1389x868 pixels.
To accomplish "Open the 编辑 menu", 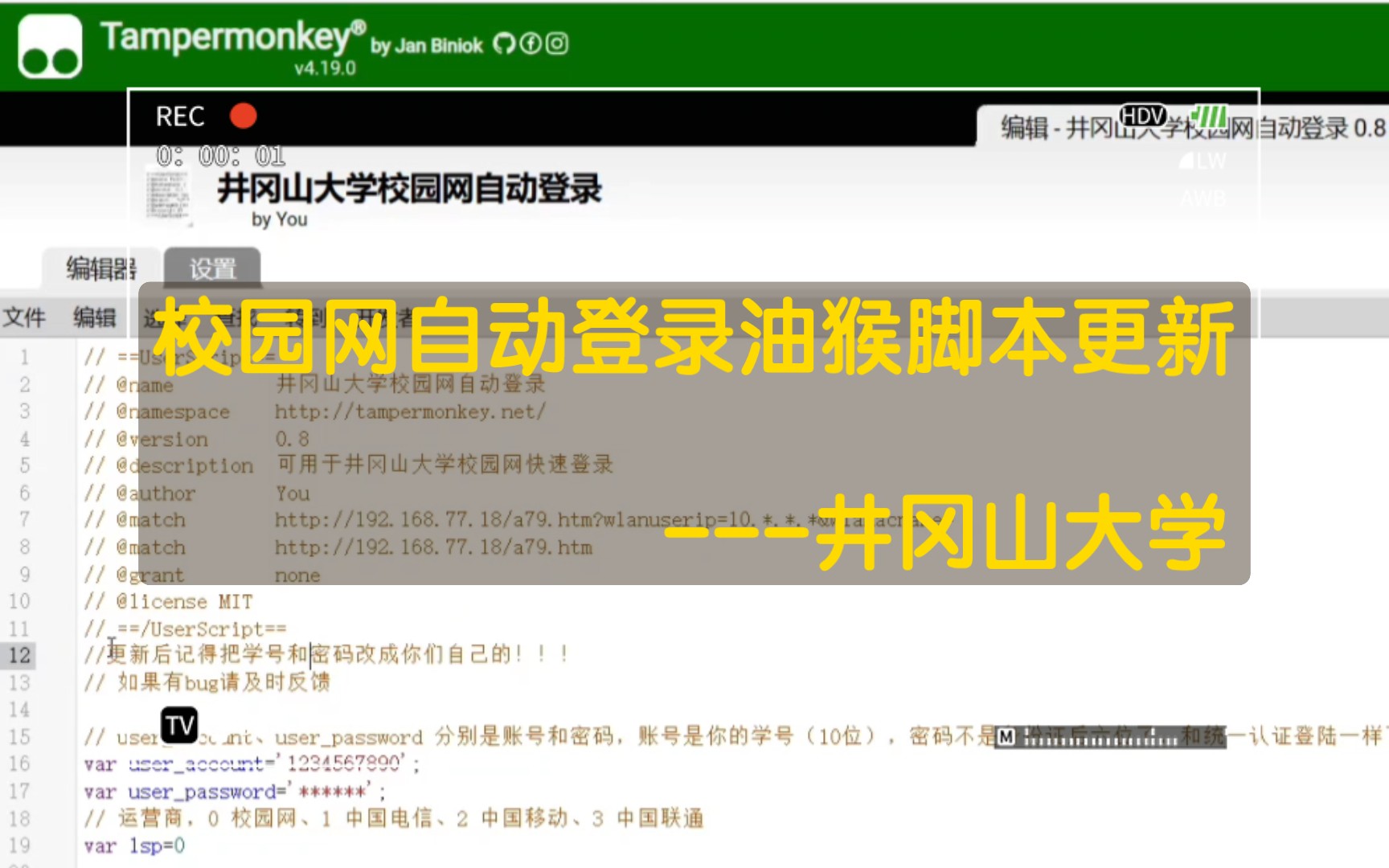I will [x=95, y=317].
